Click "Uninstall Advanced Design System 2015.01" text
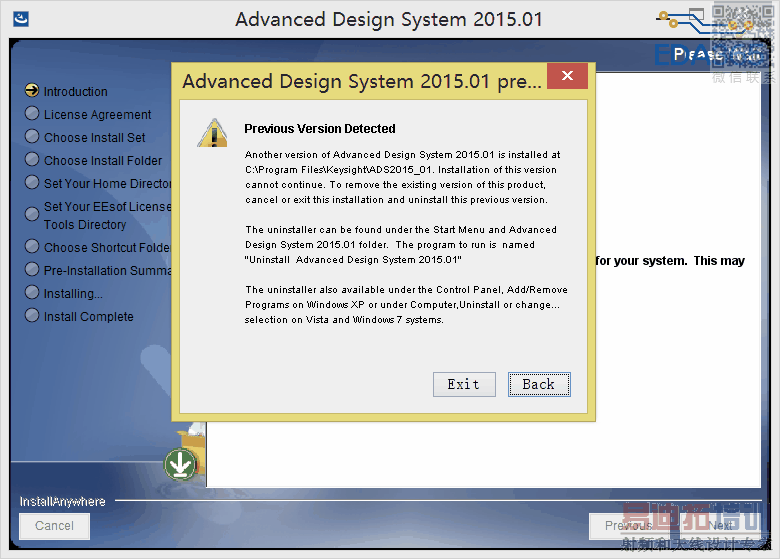 pyautogui.click(x=353, y=260)
